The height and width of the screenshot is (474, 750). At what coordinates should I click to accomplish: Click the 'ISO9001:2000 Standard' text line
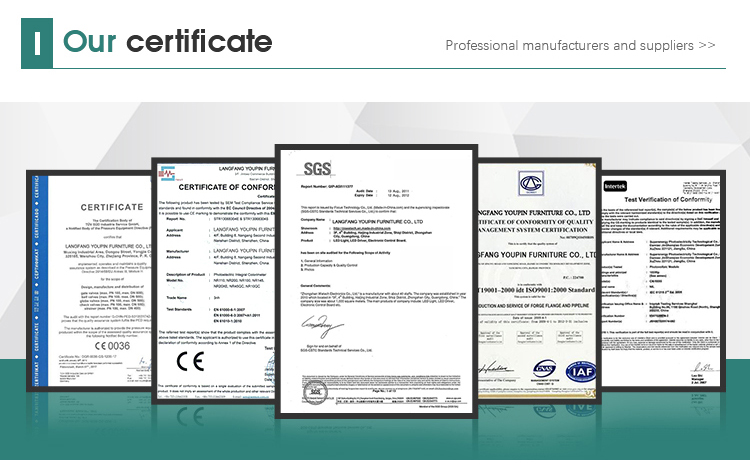[537, 290]
